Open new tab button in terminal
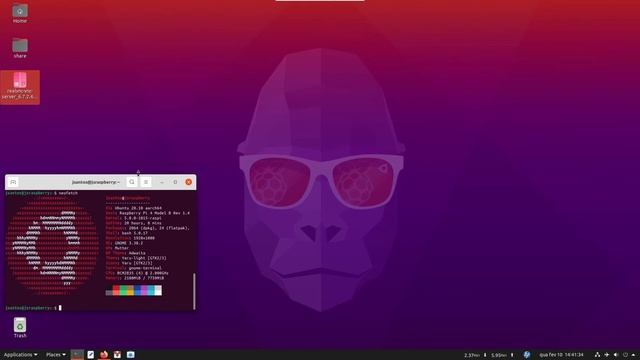 point(13,182)
